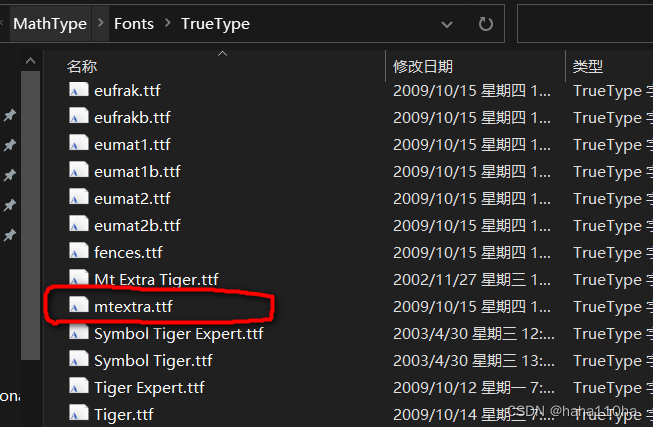Screen dimensions: 653x427
Task: Click the fences.ttf font file icon
Action: coord(79,252)
